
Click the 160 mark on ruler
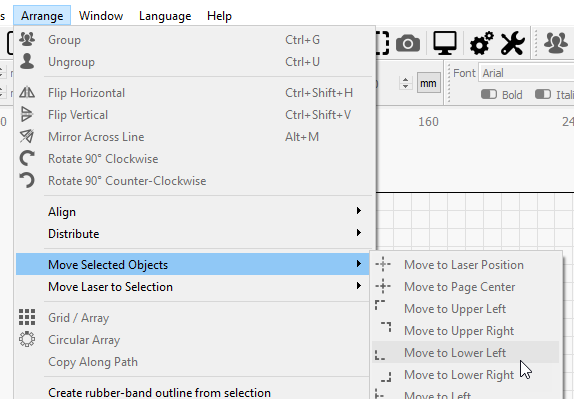click(428, 122)
